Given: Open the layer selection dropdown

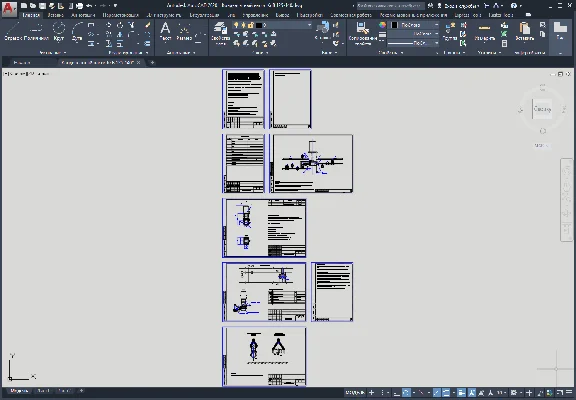Looking at the screenshot, I should click(272, 25).
